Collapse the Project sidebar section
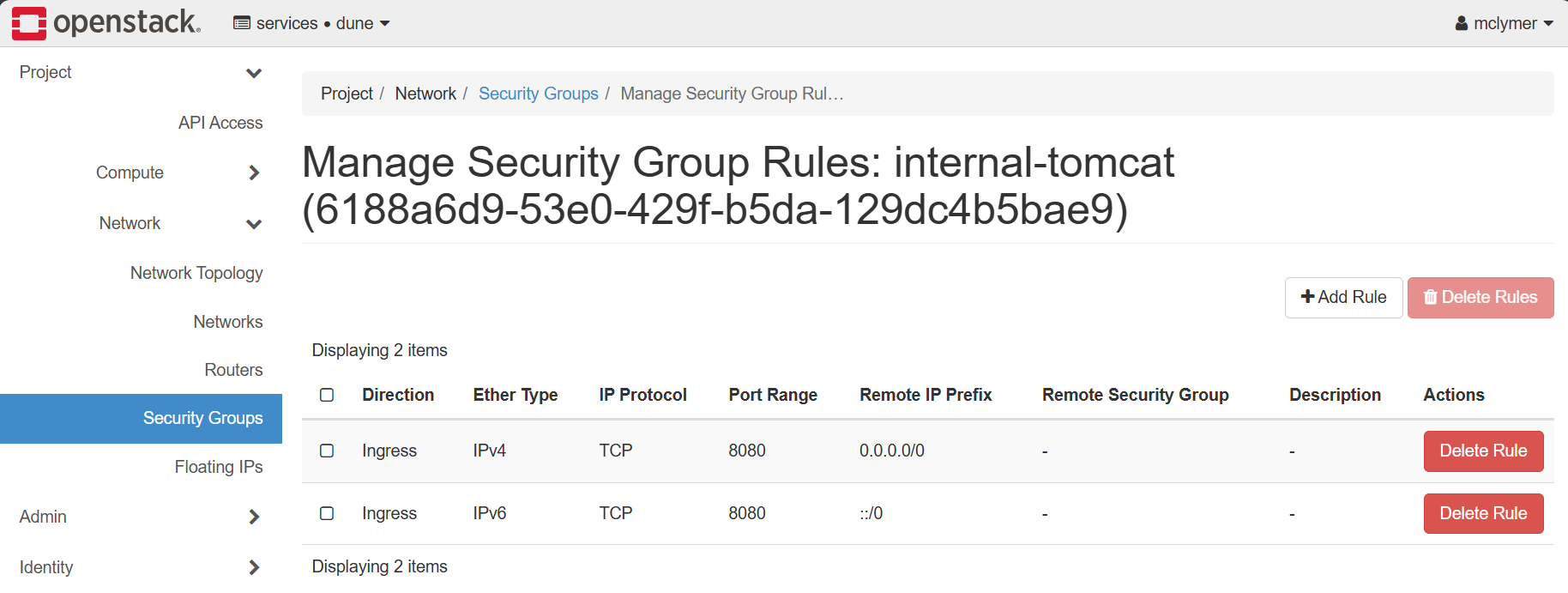This screenshot has height=593, width=1568. coord(141,73)
